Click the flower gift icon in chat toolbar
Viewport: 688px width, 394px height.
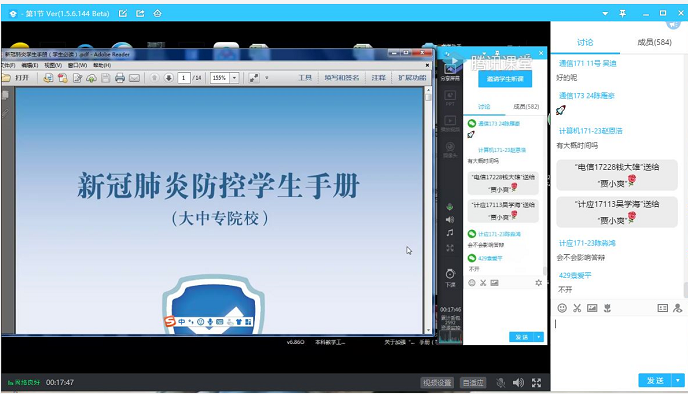coord(607,308)
